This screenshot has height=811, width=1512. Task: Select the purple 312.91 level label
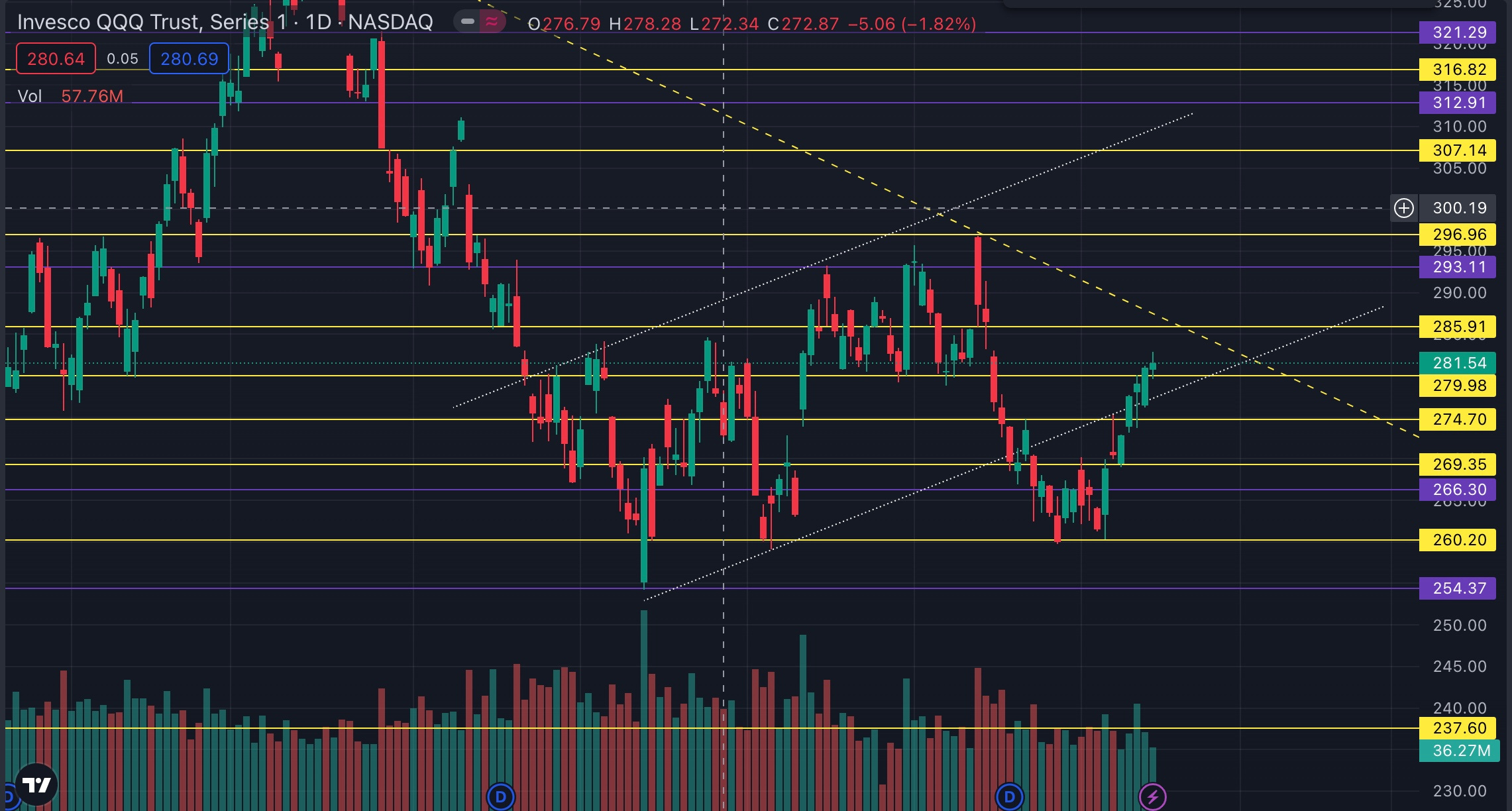pos(1458,103)
